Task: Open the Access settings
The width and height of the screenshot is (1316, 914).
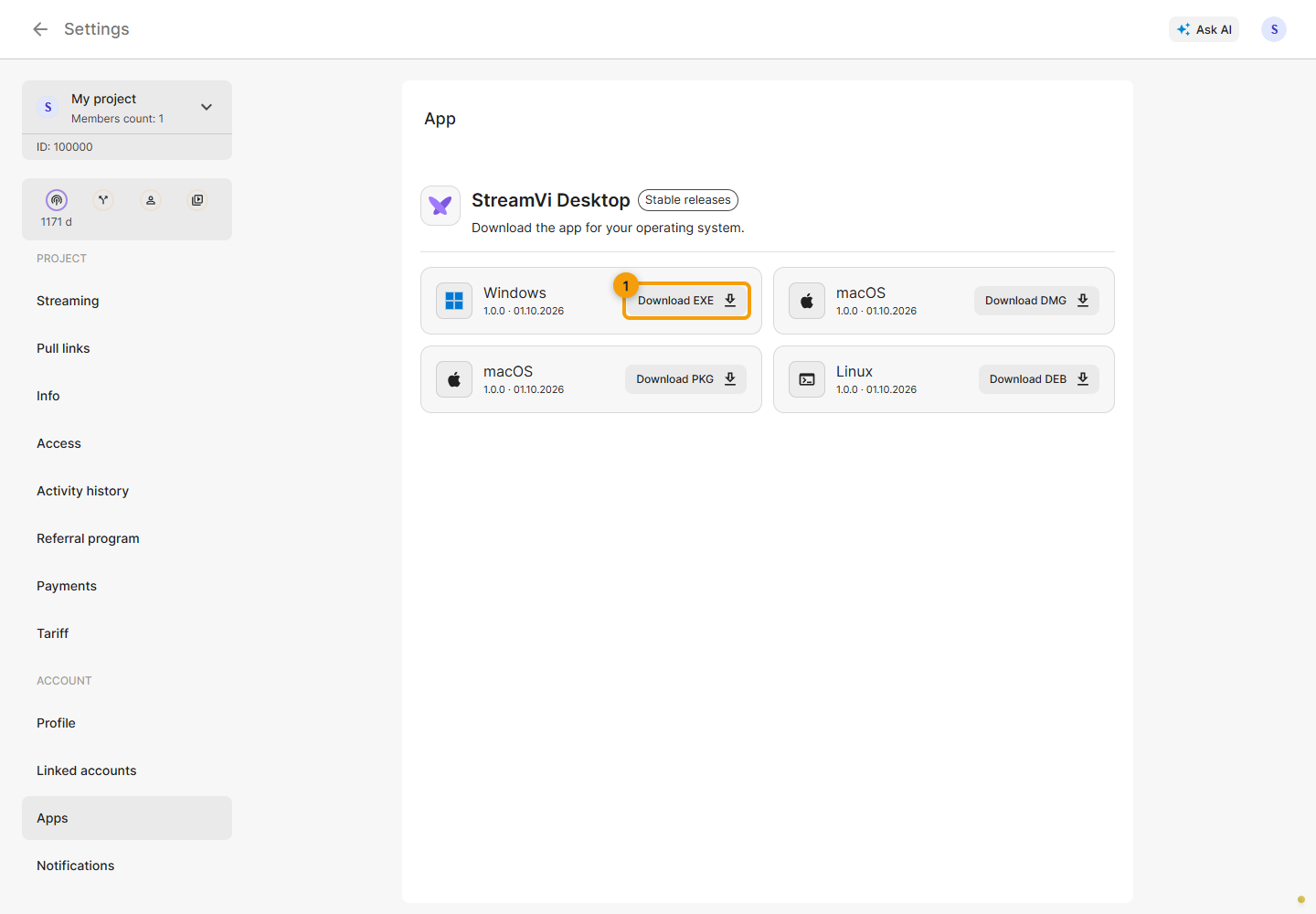Action: 127,443
